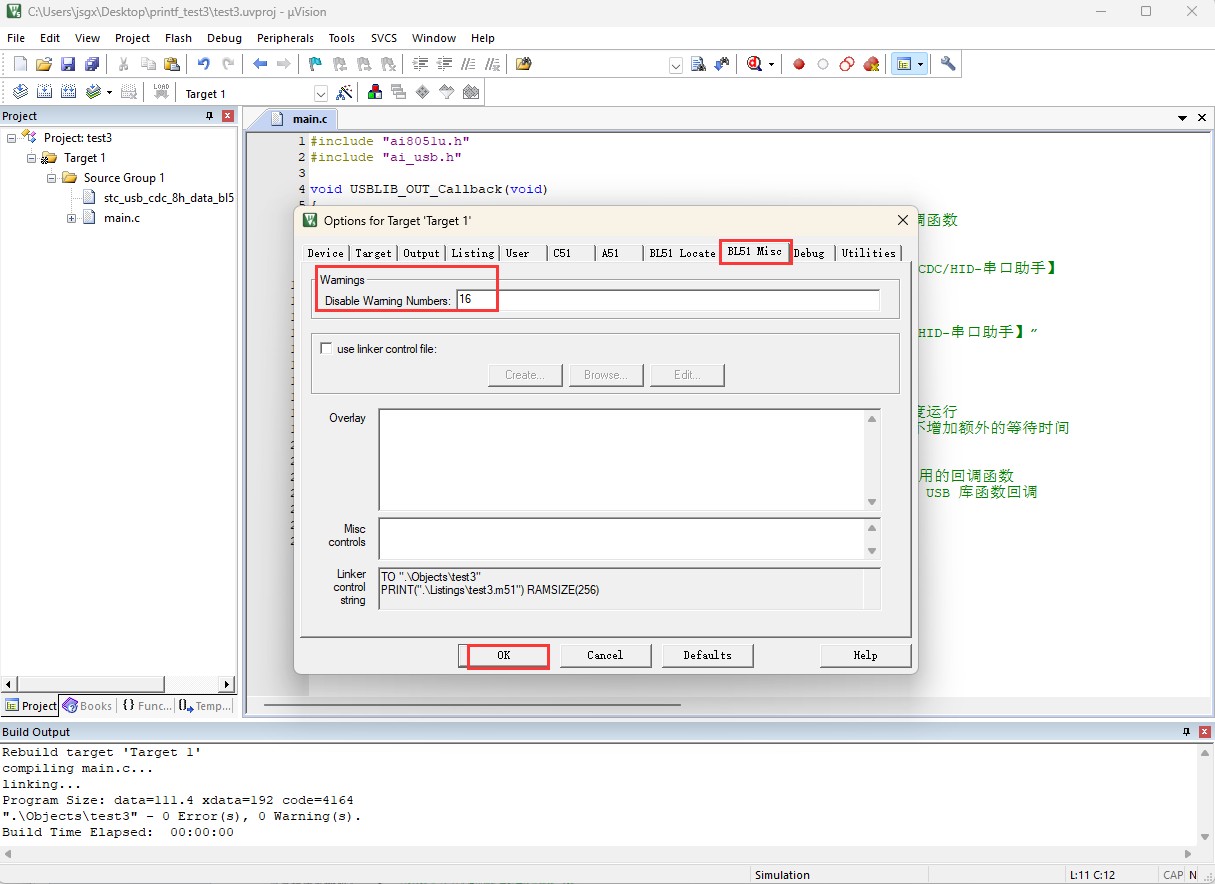The width and height of the screenshot is (1215, 884).
Task: Expand the main.c node in the project tree
Action: coord(72,218)
